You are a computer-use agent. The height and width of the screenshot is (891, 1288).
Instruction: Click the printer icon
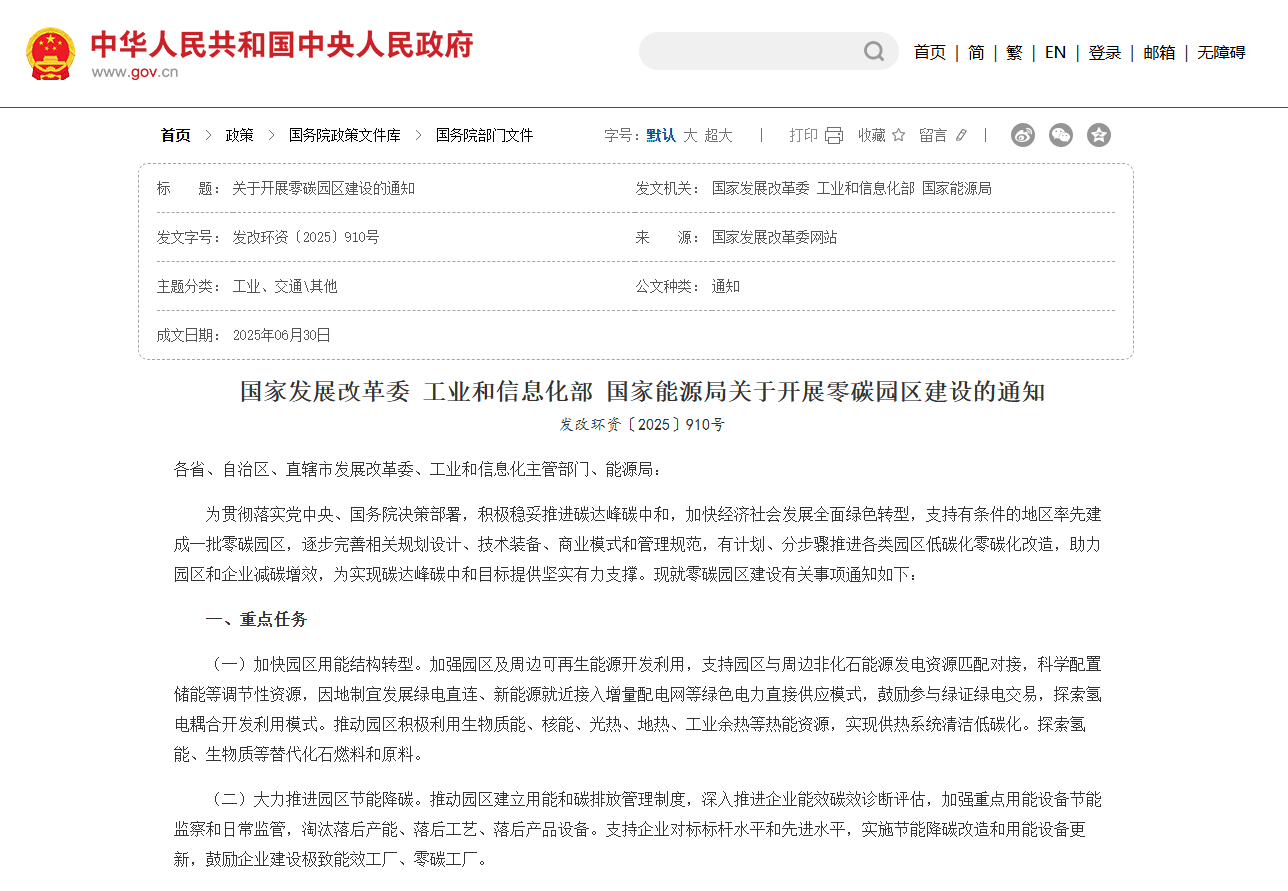click(834, 136)
